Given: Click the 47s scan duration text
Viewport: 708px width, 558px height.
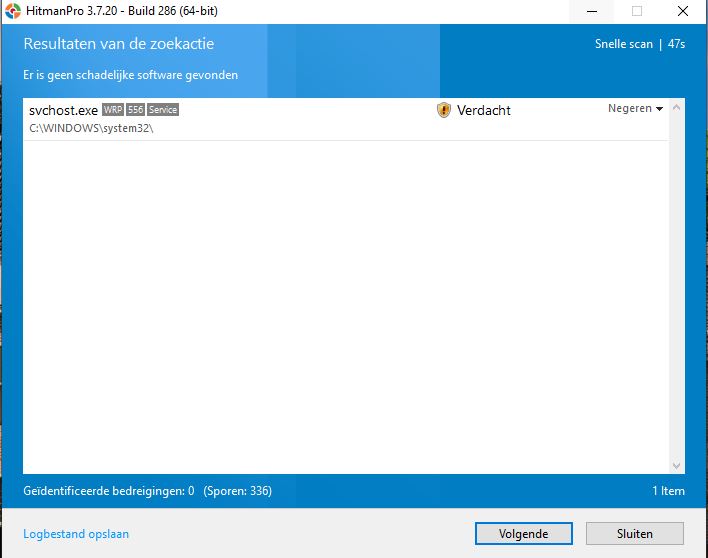Looking at the screenshot, I should 676,44.
